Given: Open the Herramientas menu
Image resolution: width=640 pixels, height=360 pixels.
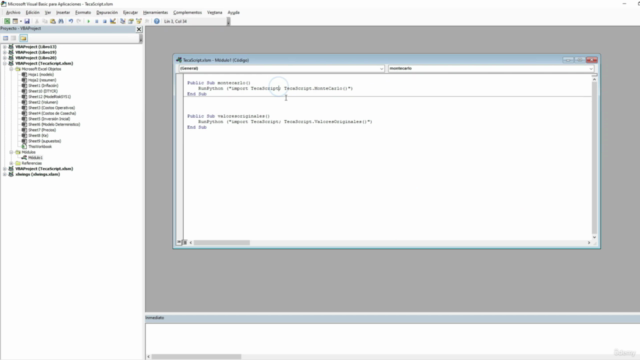Looking at the screenshot, I should 155,13.
